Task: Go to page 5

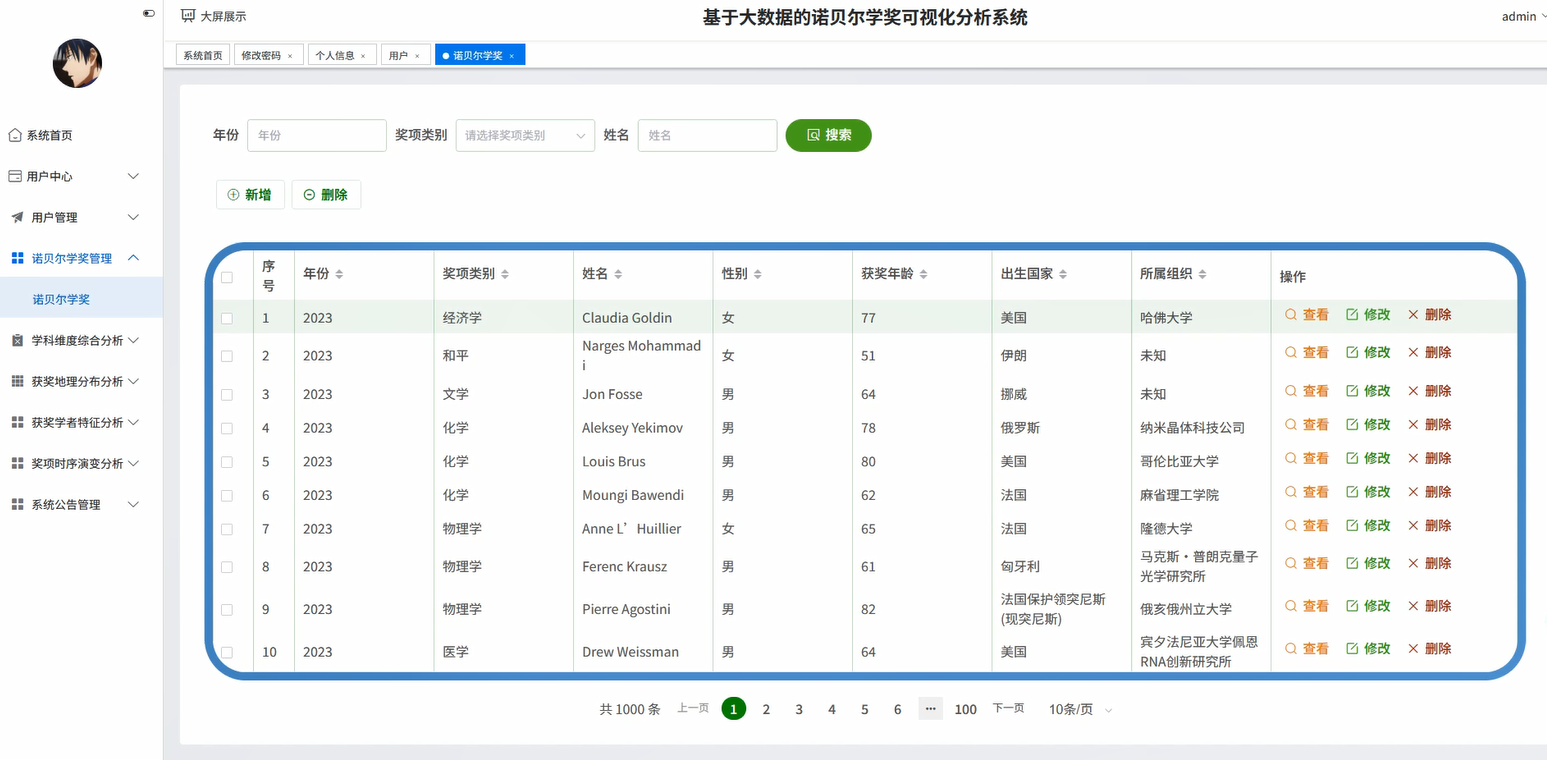Action: point(865,709)
